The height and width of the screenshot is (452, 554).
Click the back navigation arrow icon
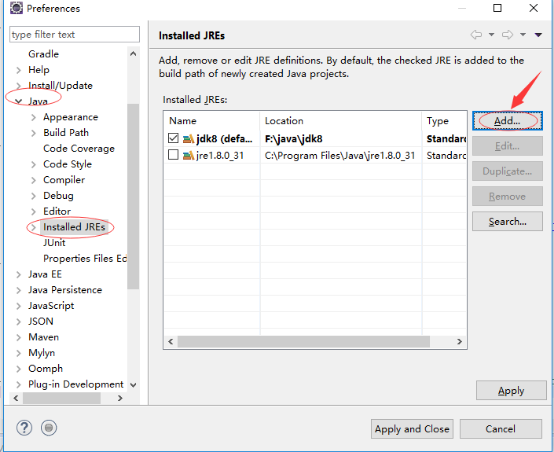476,35
